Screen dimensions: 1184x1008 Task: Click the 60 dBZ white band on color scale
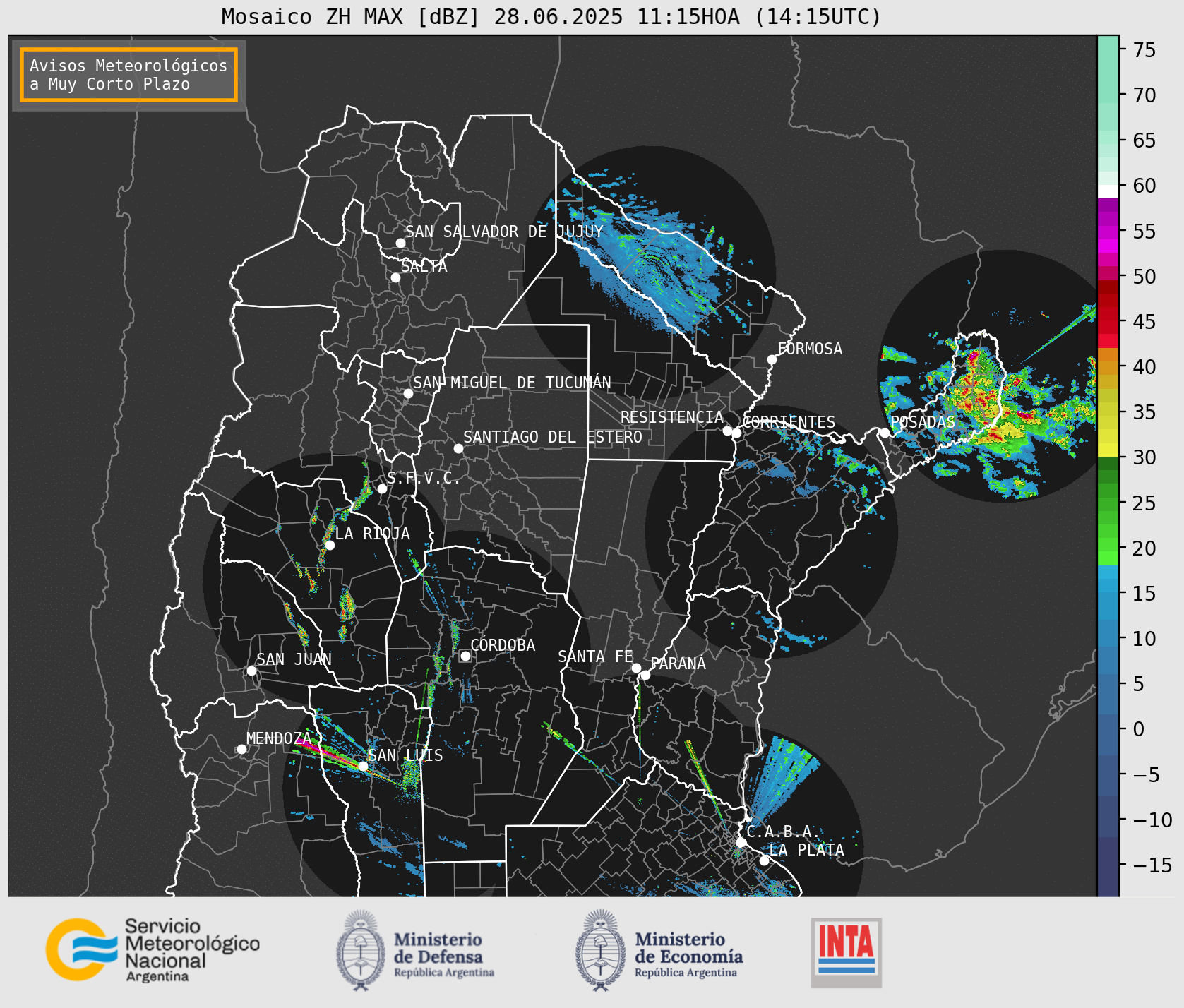click(1108, 191)
